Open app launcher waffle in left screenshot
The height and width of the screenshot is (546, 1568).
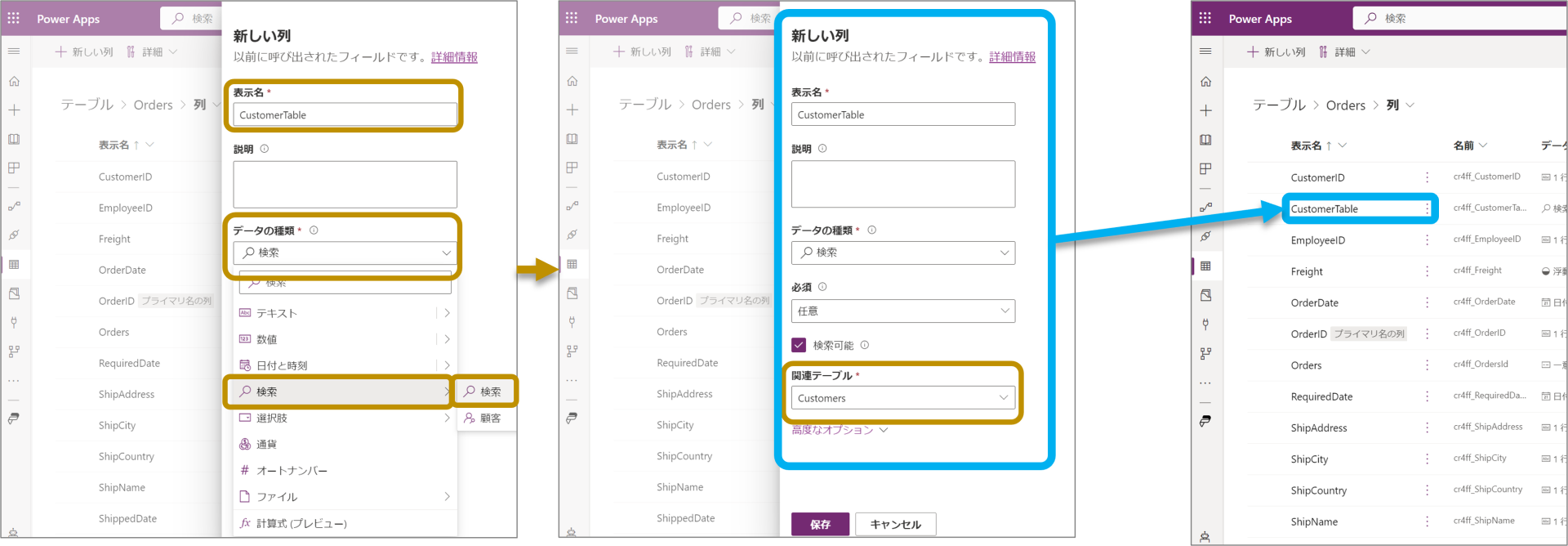coord(14,18)
